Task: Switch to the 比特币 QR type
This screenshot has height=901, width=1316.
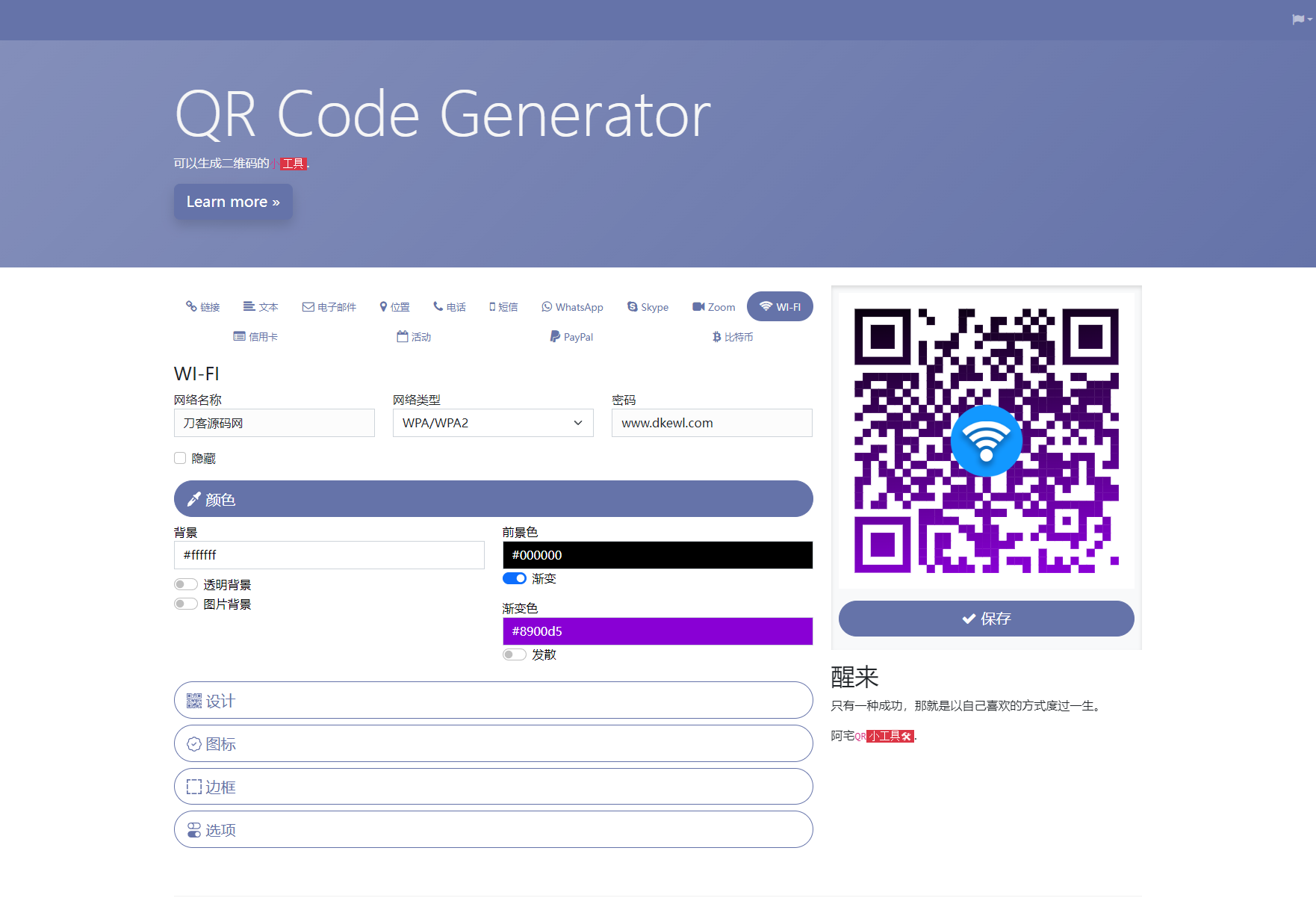Action: 731,337
